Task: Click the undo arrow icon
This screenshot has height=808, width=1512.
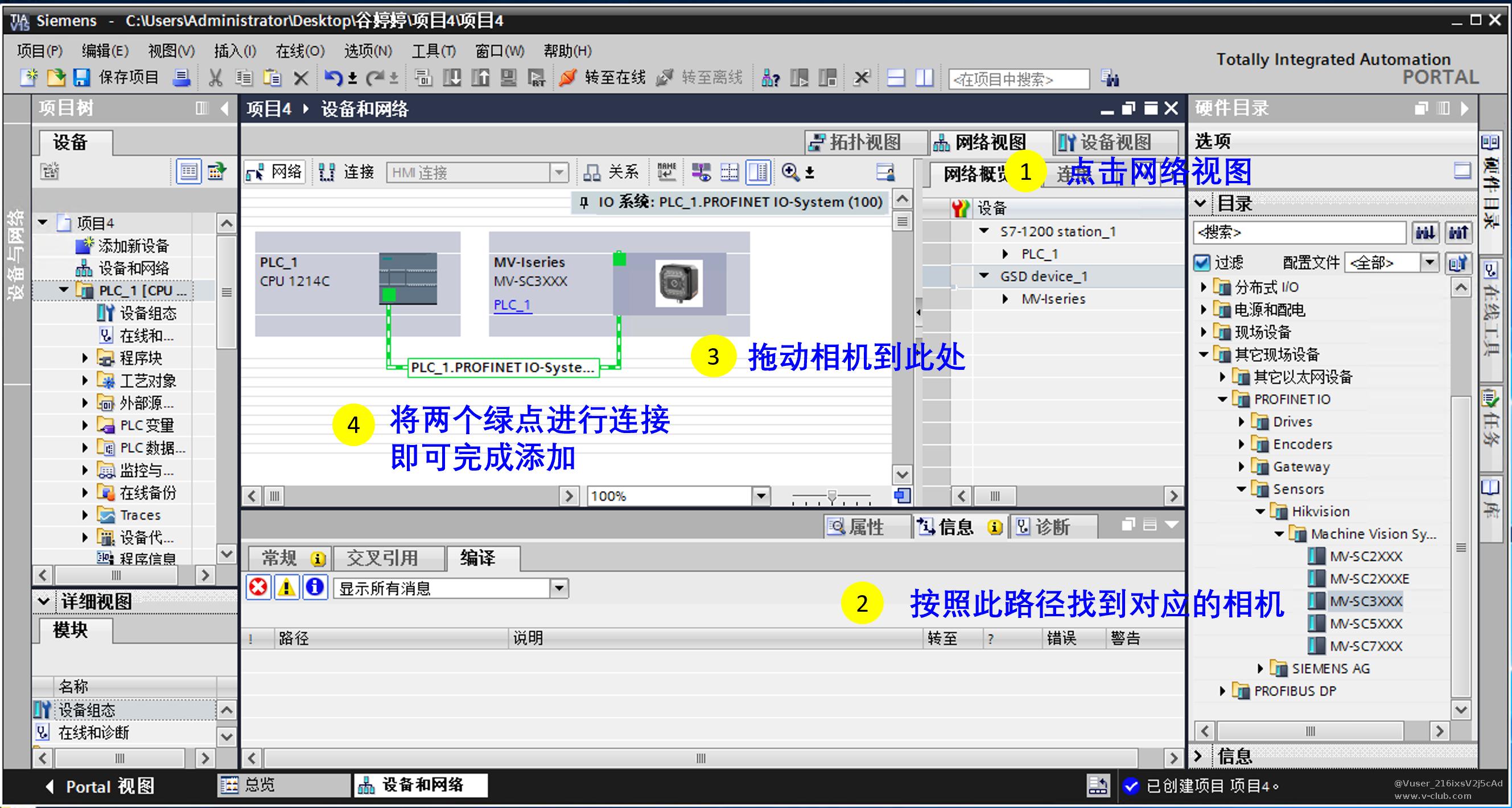Action: click(332, 77)
